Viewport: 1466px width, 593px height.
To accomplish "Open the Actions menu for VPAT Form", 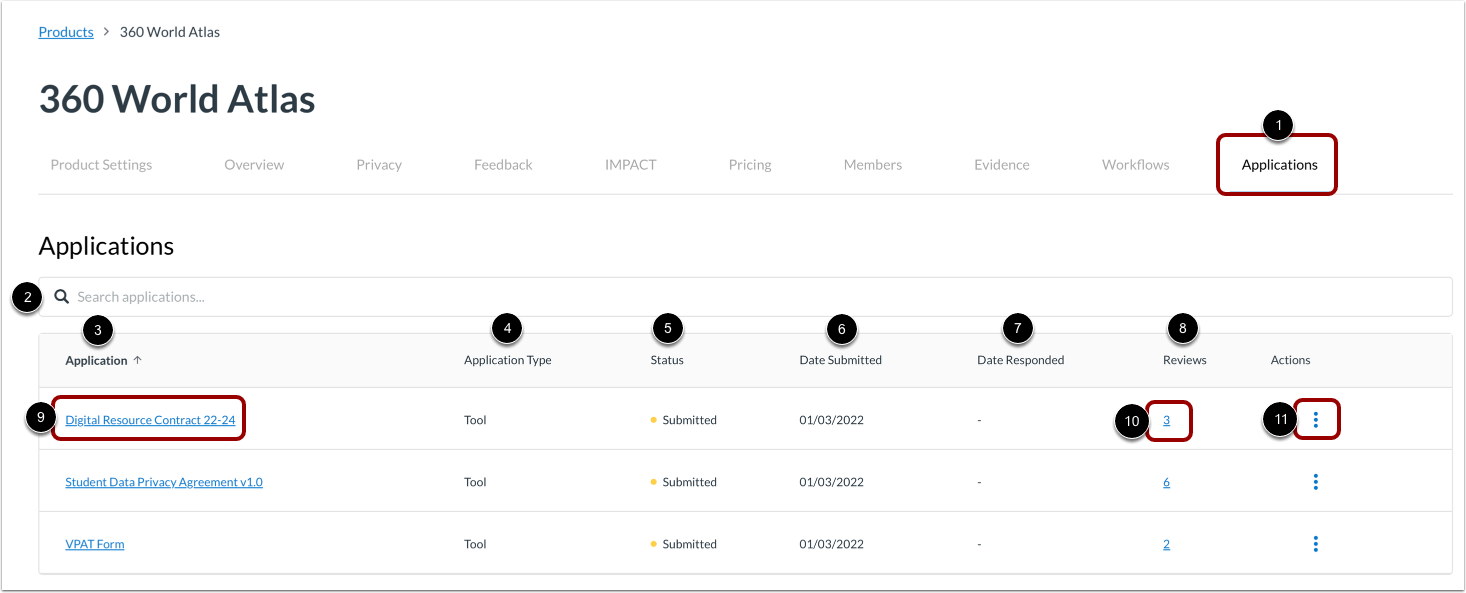I will click(1315, 543).
